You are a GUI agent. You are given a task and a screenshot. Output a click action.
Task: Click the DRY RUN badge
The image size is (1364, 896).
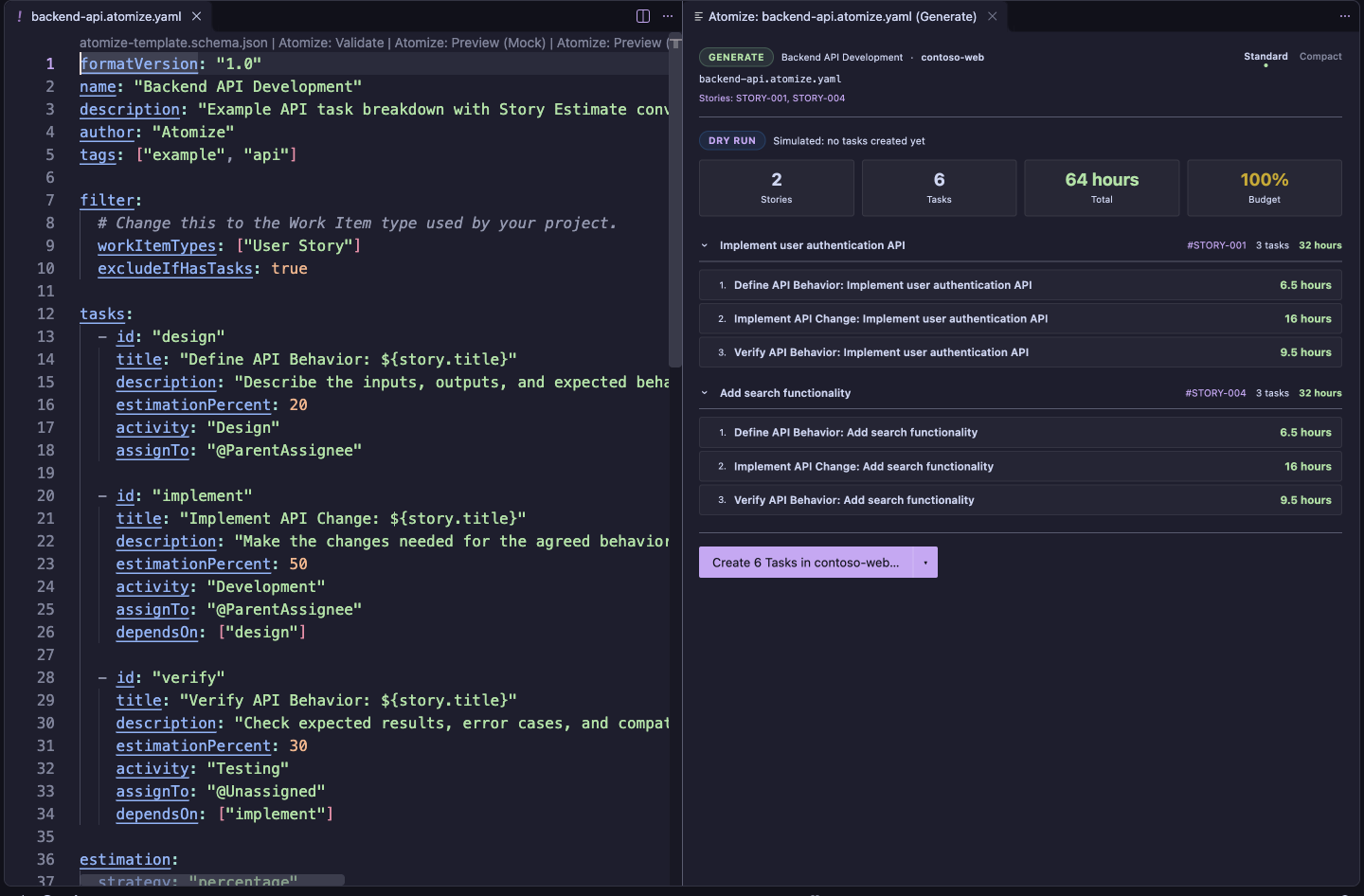pos(732,141)
